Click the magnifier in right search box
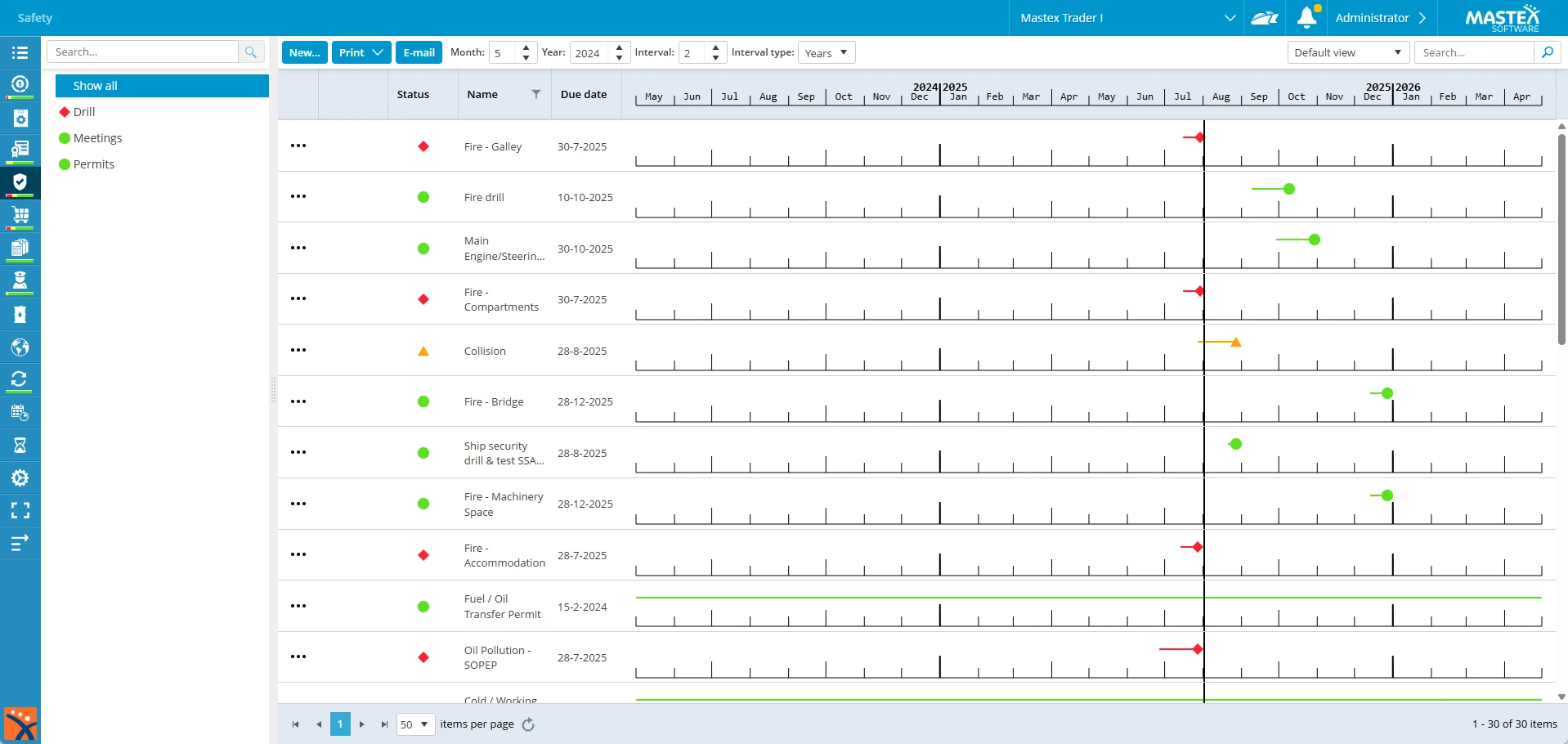 1547,52
